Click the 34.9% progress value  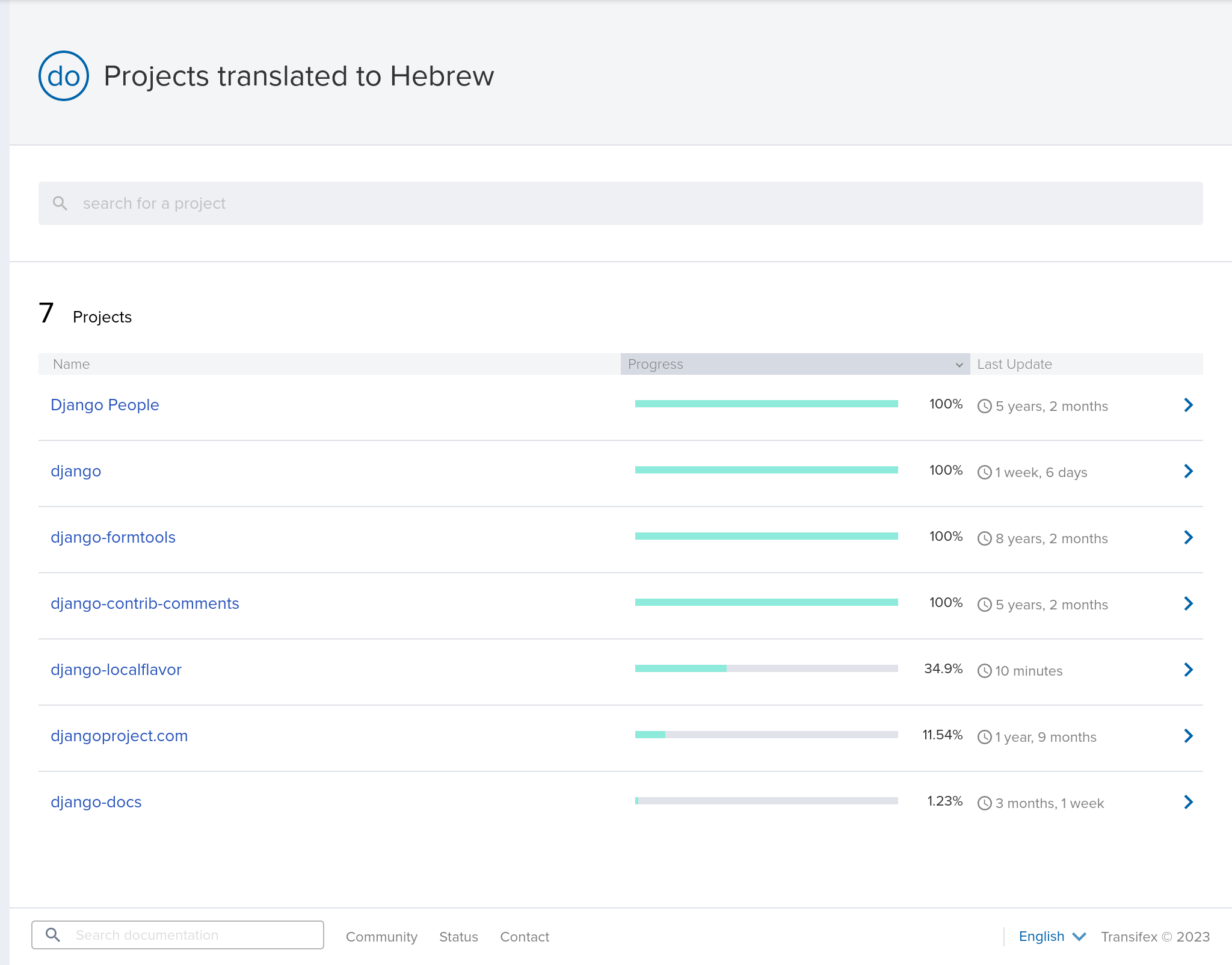pyautogui.click(x=943, y=668)
